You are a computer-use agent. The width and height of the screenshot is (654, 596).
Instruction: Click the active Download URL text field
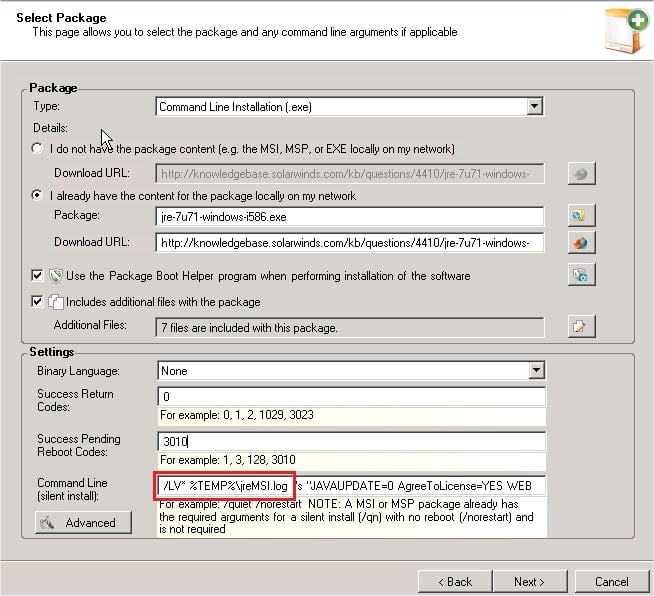[x=350, y=243]
